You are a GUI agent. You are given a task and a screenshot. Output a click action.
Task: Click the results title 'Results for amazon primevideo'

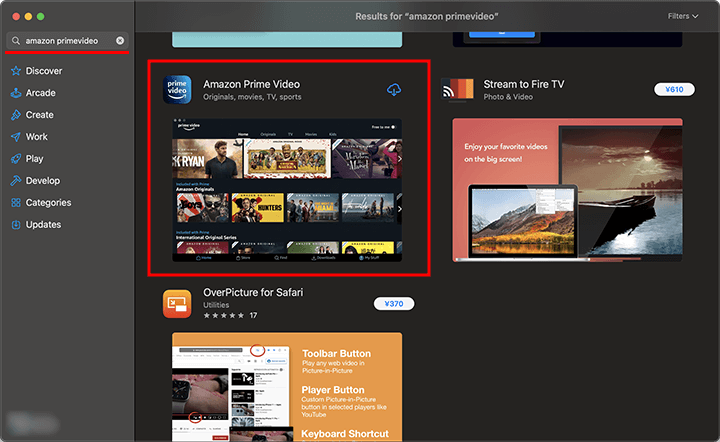pos(427,17)
